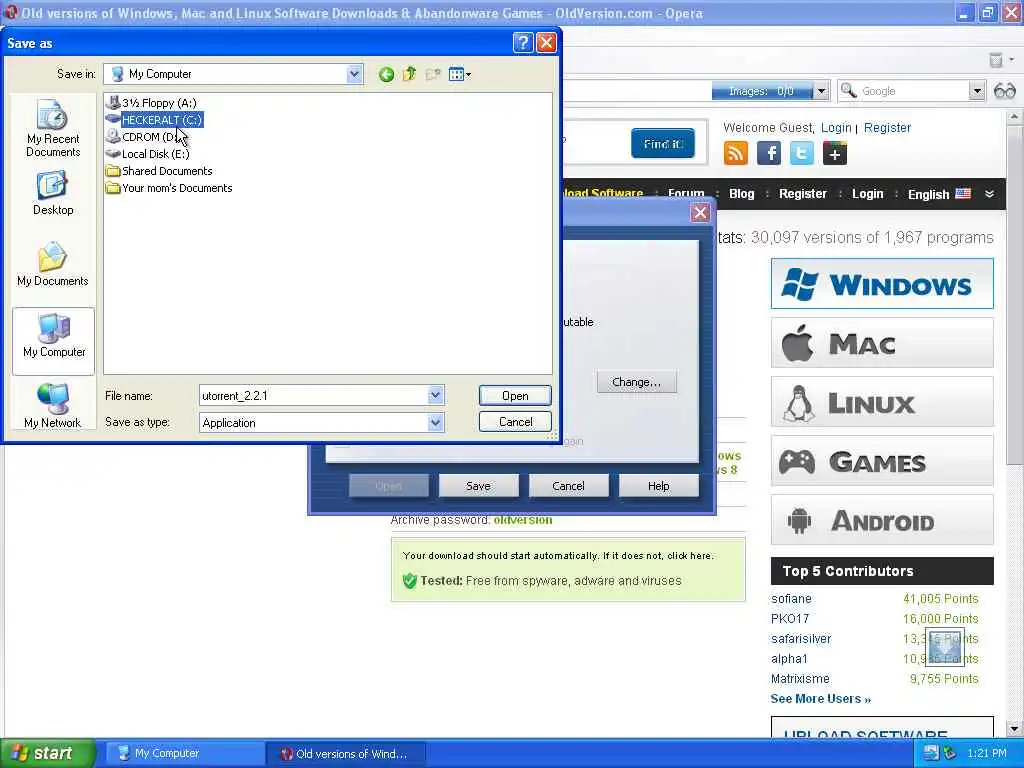
Task: Click the Windows category banner
Action: point(882,283)
